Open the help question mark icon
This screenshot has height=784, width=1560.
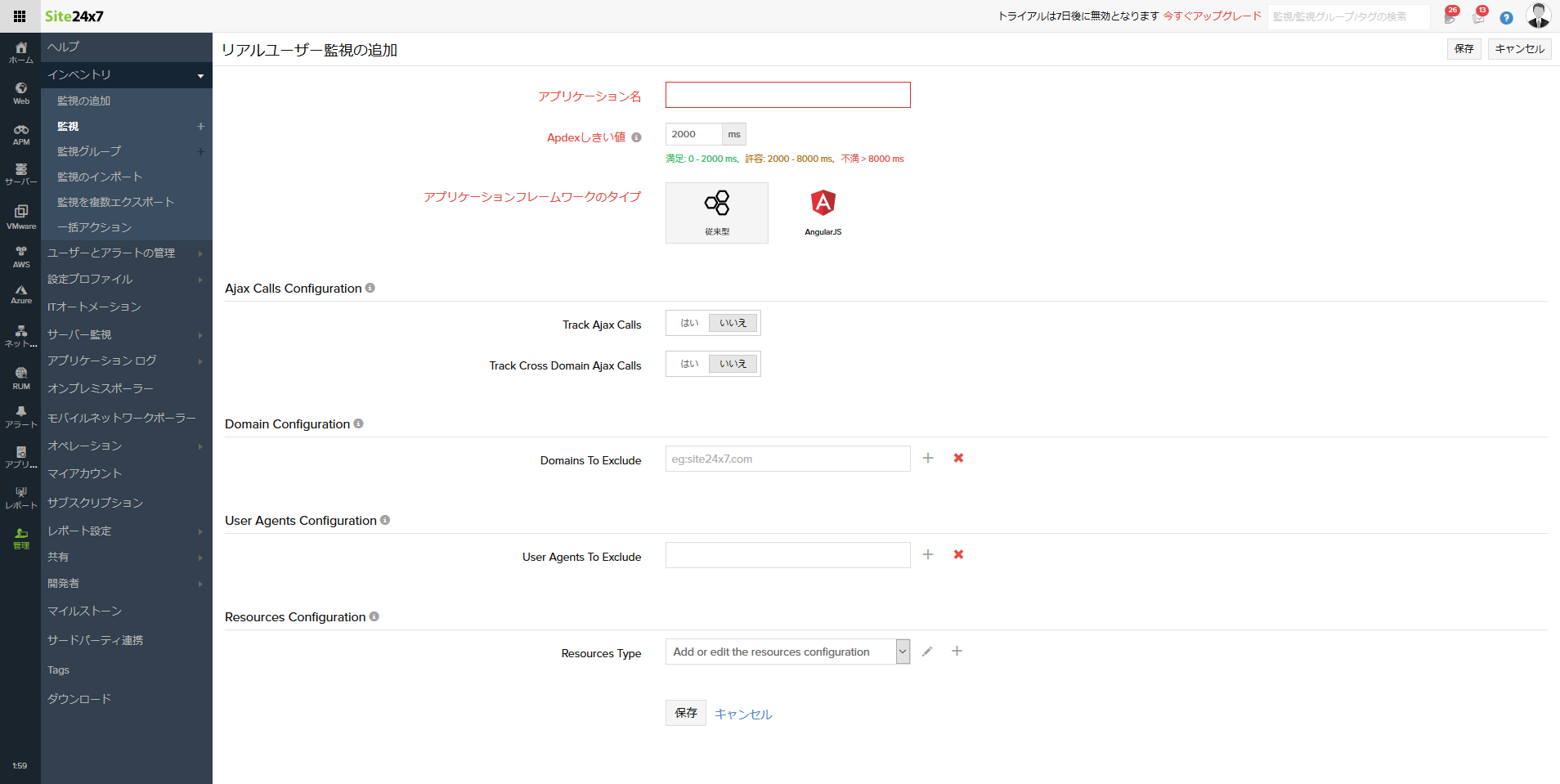[1506, 17]
